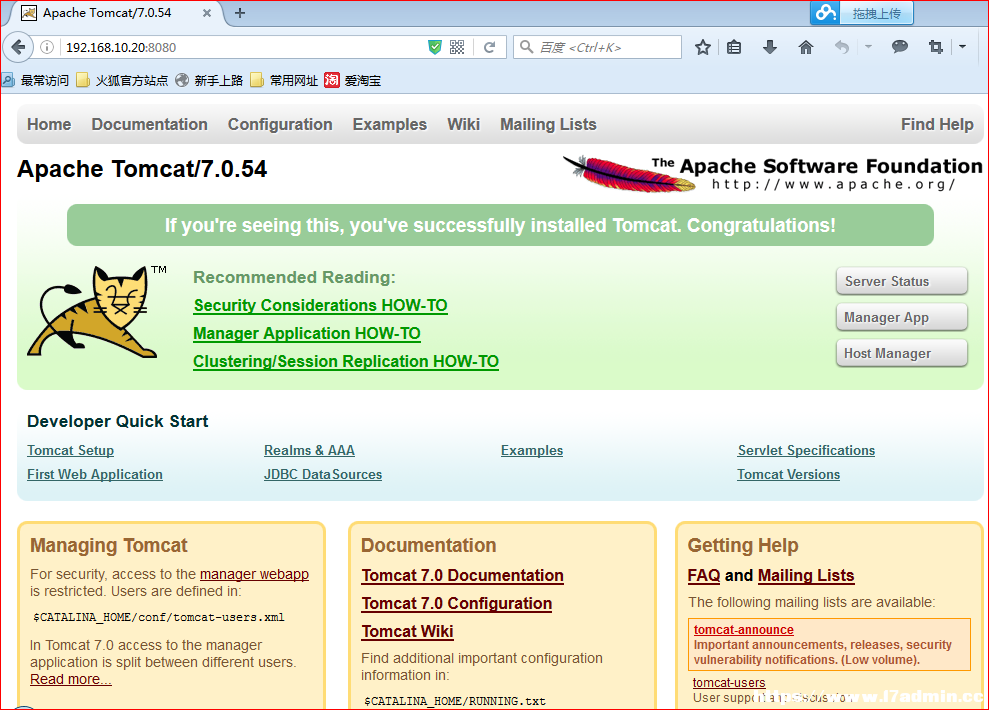Open the most visited bookmark
Screen dimensions: 989x710
click(35, 80)
